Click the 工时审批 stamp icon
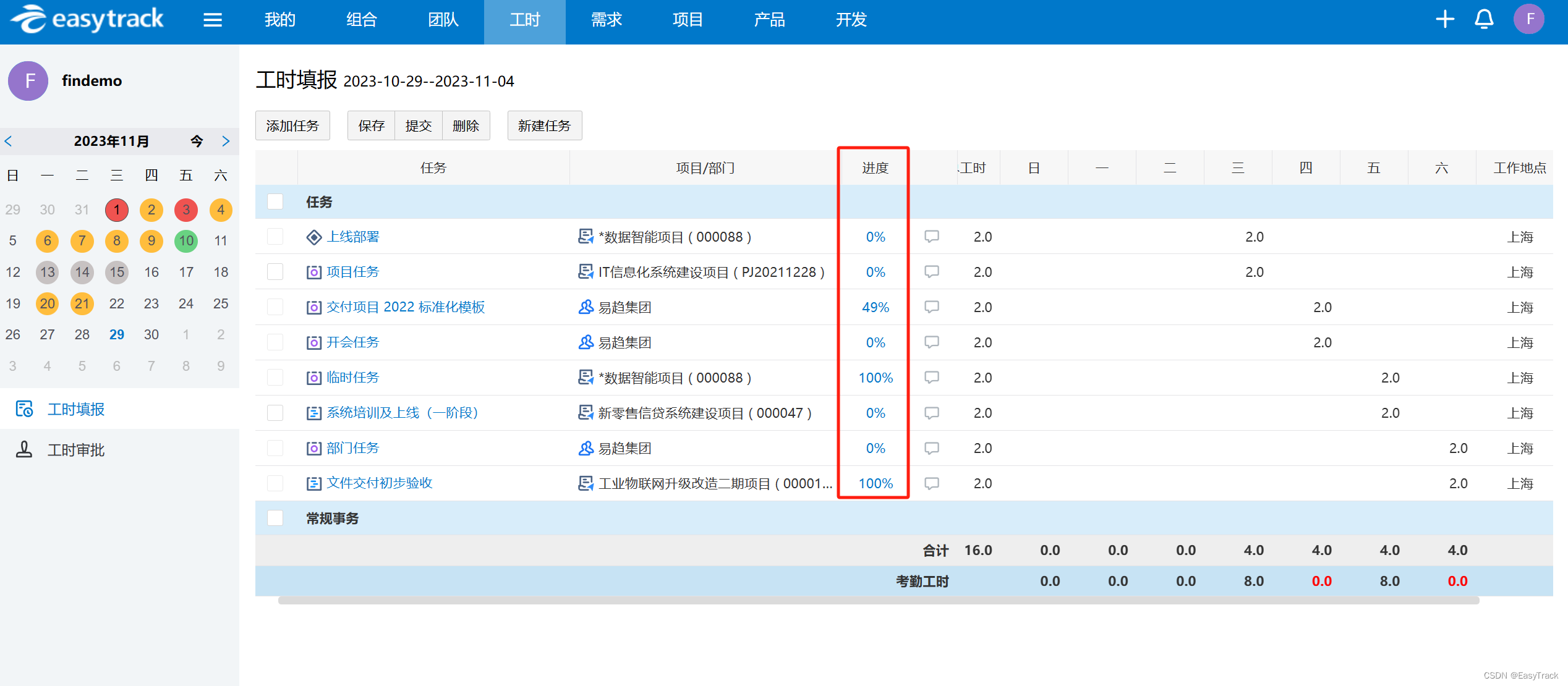 24,449
